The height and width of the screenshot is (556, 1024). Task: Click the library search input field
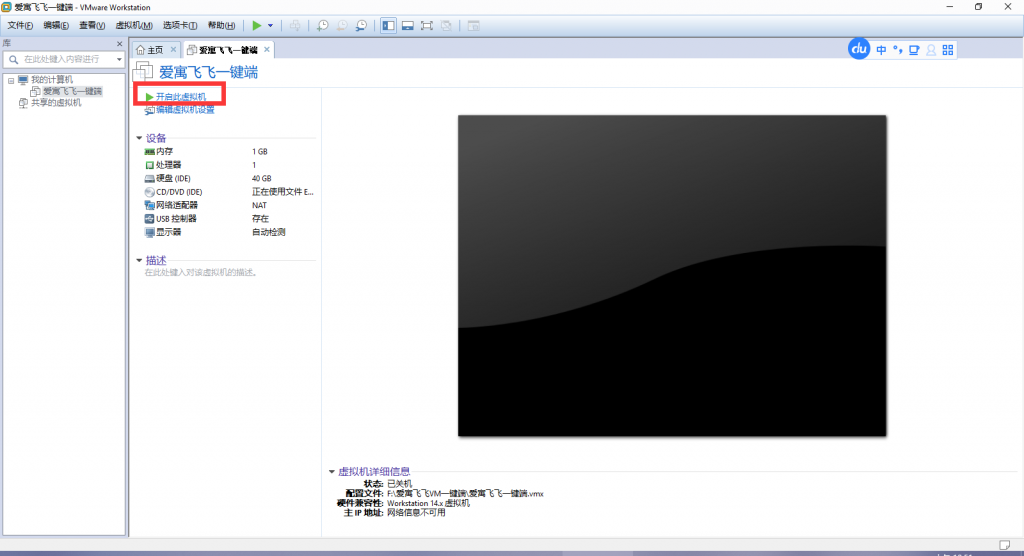coord(63,59)
